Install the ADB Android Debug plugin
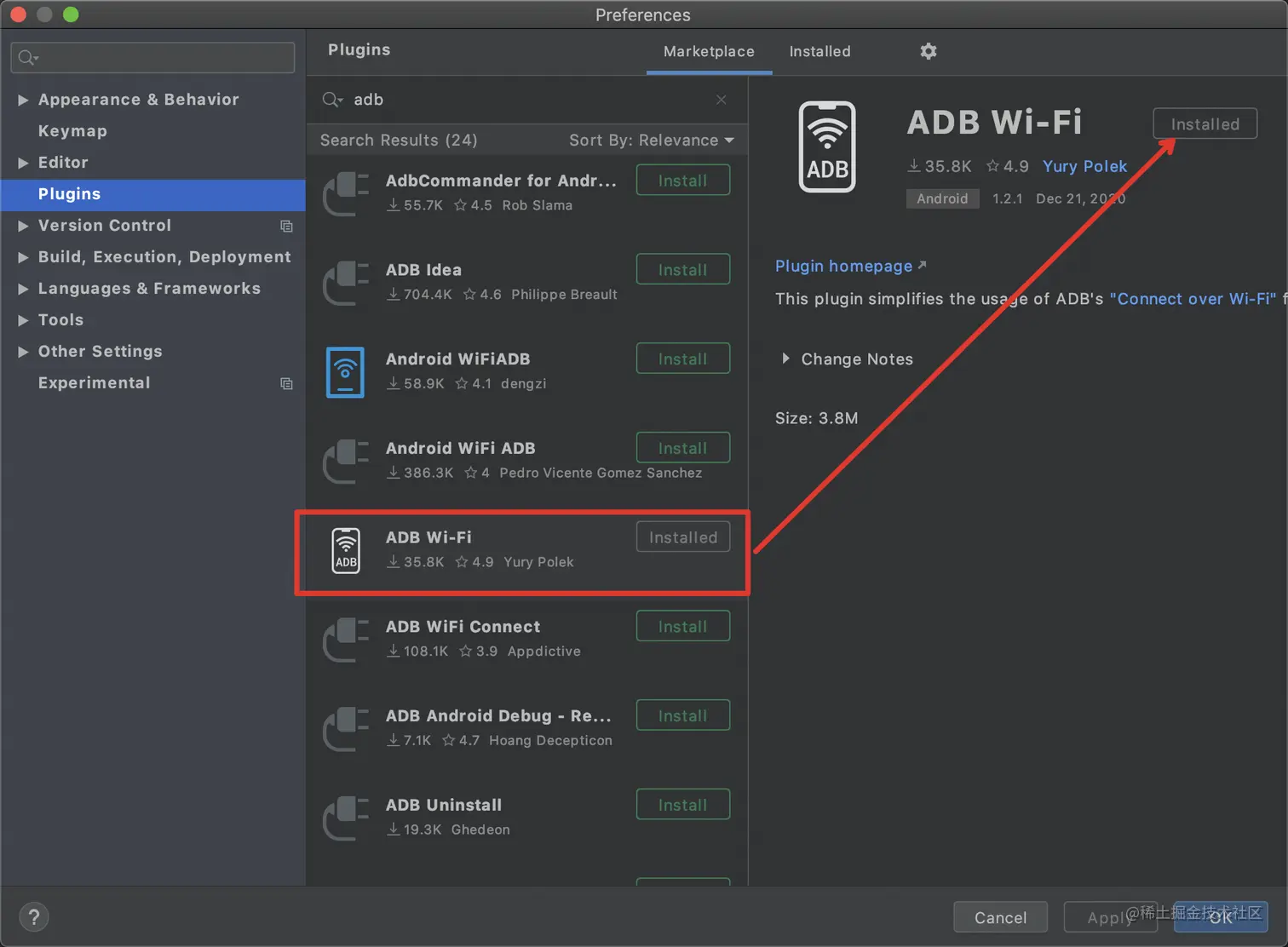The width and height of the screenshot is (1288, 947). 683,715
